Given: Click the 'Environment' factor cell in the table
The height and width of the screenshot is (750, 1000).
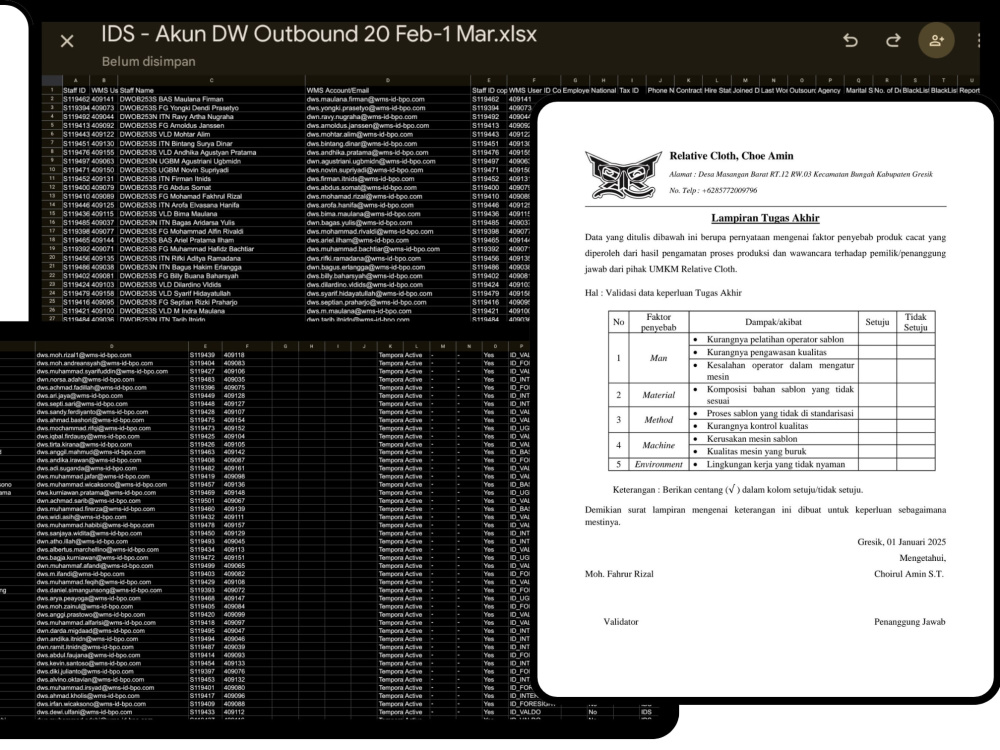Looking at the screenshot, I should click(x=659, y=464).
